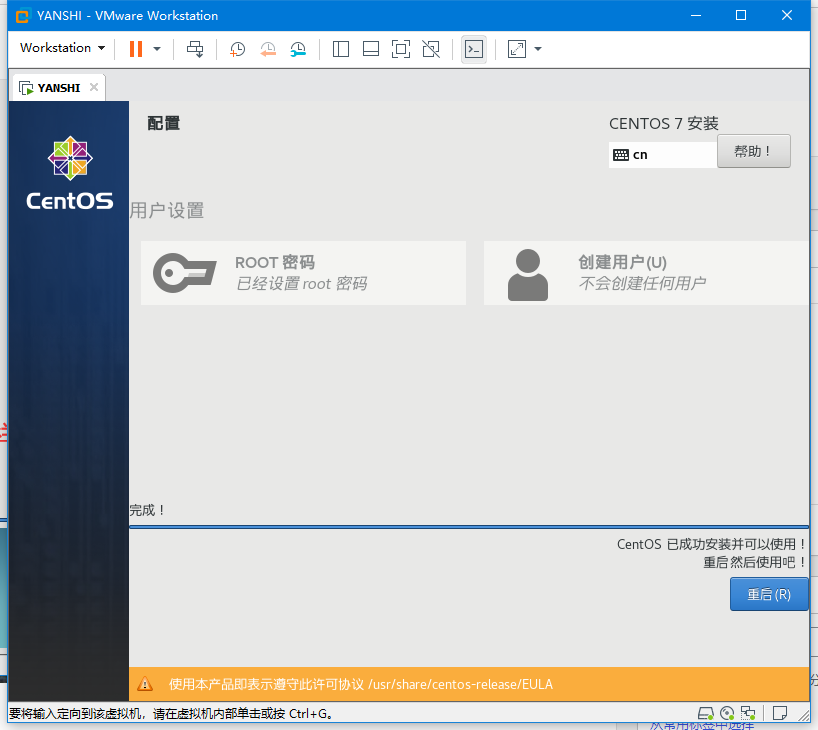Open the snapshot manager

[x=298, y=49]
